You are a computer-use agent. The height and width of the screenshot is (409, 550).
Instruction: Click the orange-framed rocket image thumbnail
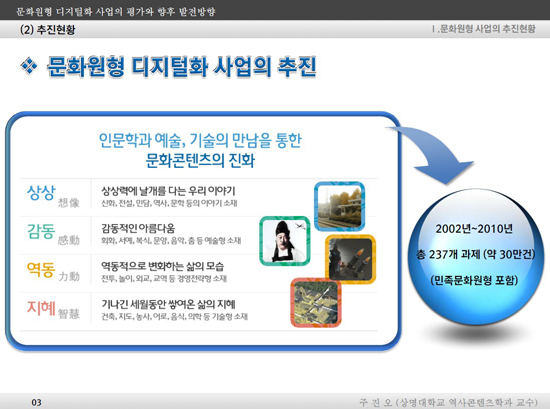pyautogui.click(x=350, y=259)
